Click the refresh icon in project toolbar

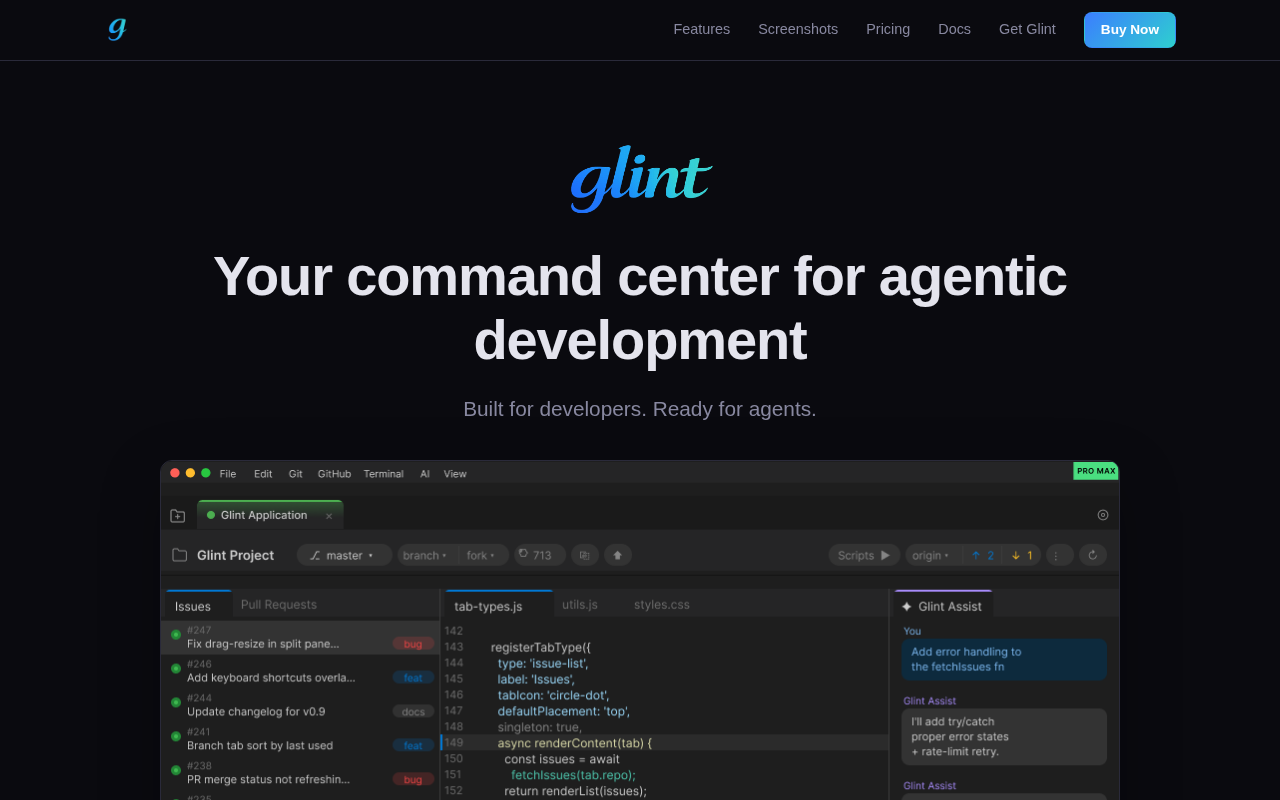(1093, 555)
